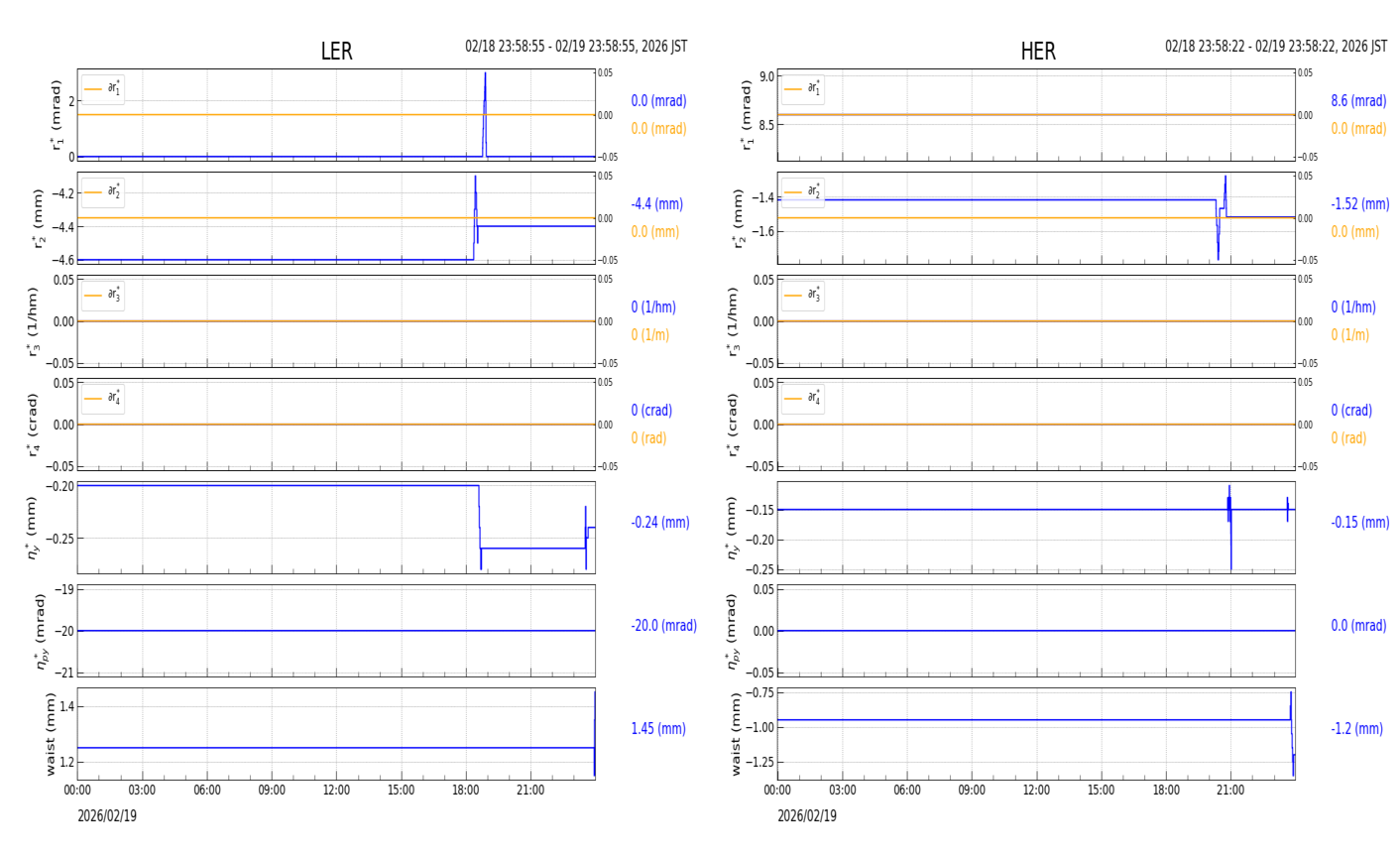Click the ∂r1* legend in the LER r1* plot

coord(103,89)
